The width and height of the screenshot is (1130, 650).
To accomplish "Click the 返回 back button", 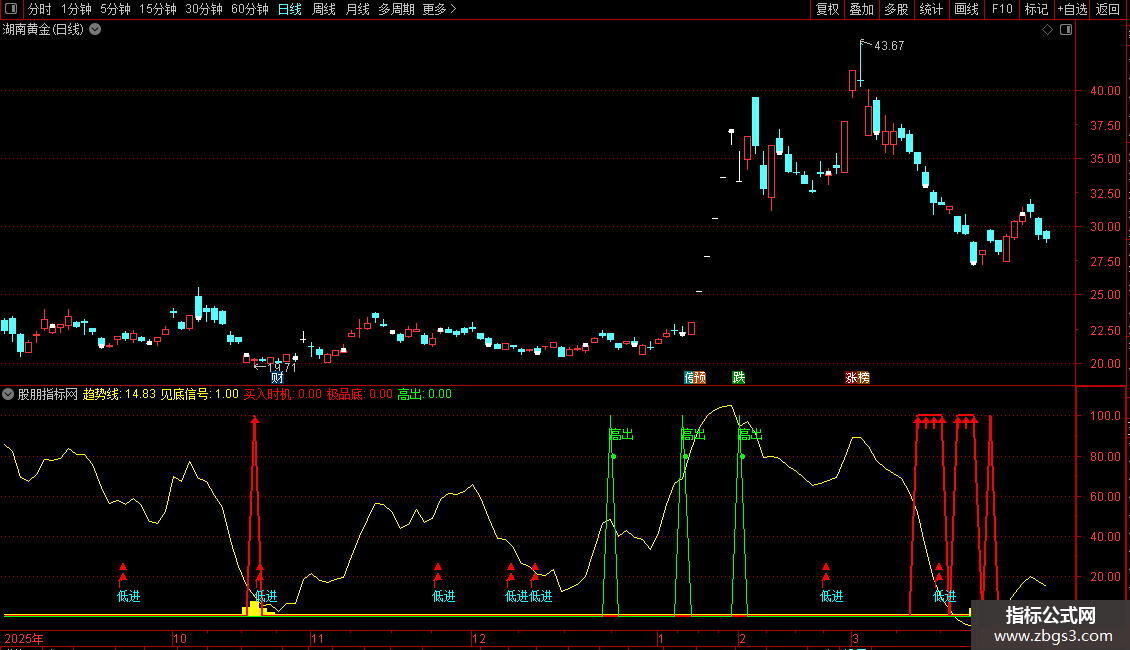I will click(1108, 9).
